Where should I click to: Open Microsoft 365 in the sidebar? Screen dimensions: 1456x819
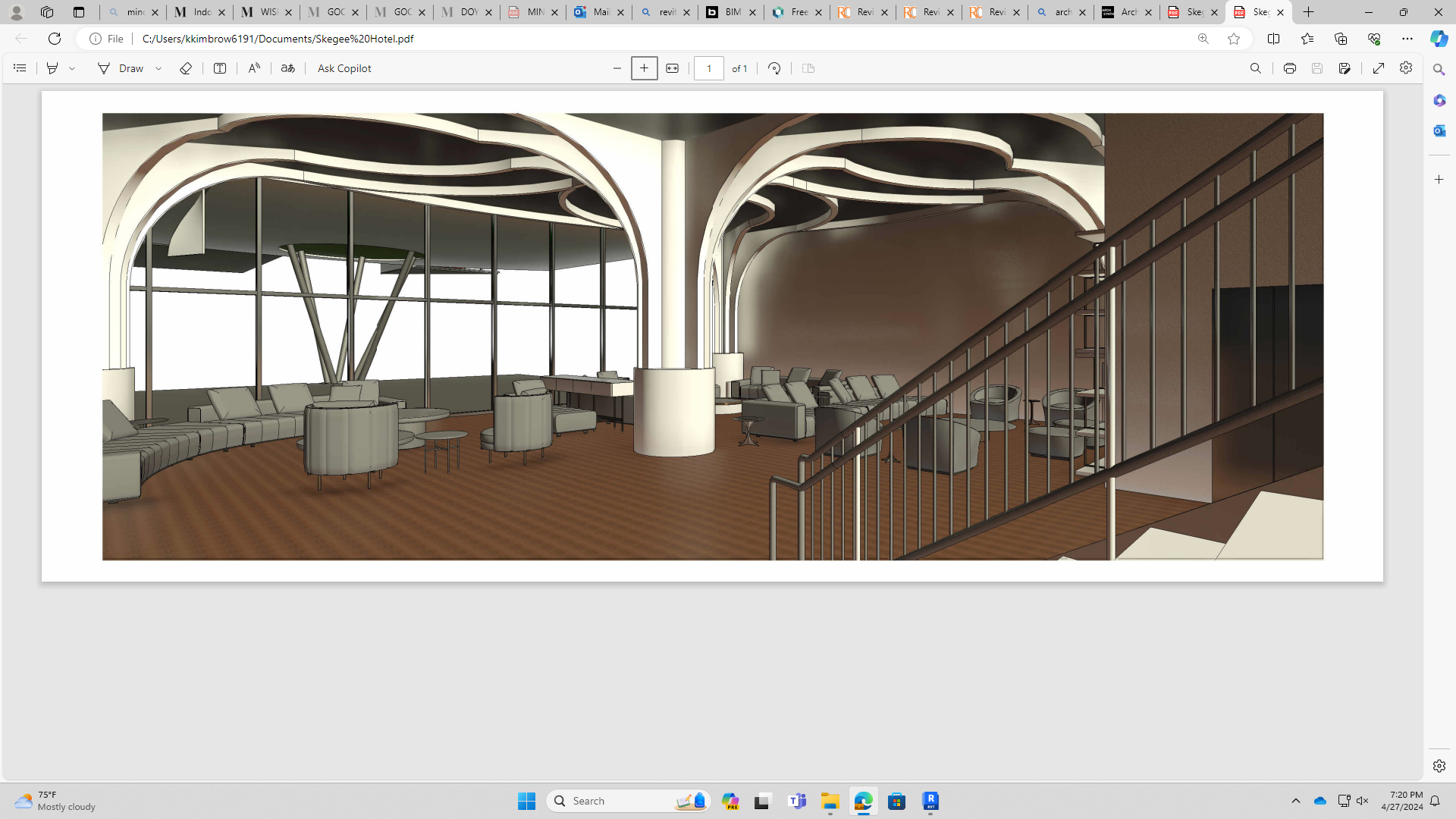(1439, 100)
